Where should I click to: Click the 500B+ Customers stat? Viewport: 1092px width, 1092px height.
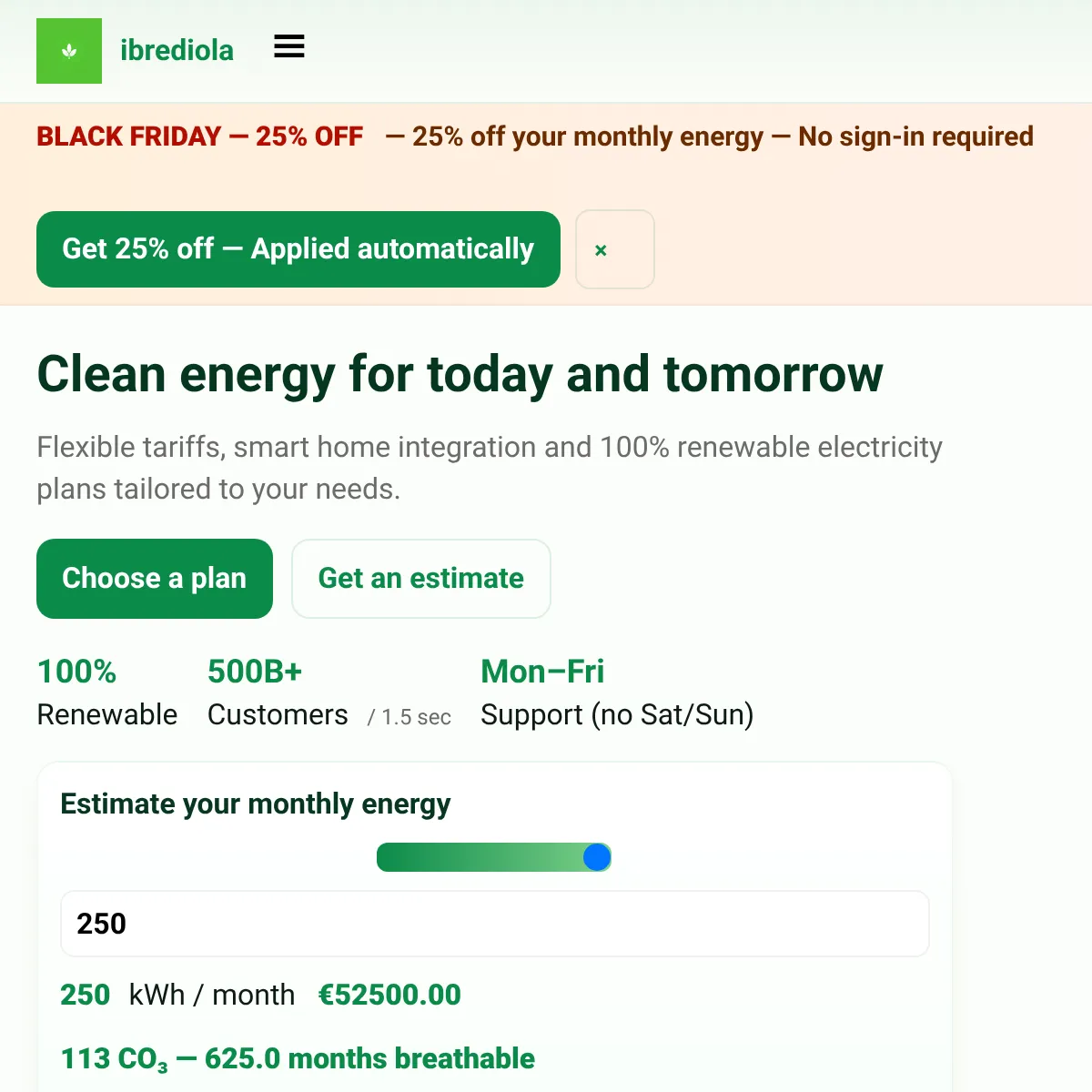click(x=278, y=693)
